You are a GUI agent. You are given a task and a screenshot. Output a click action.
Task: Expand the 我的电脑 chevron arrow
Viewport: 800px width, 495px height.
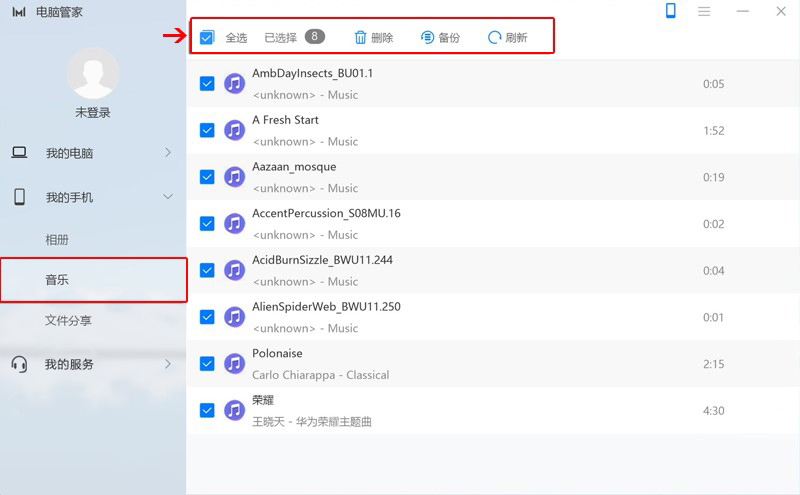[168, 153]
